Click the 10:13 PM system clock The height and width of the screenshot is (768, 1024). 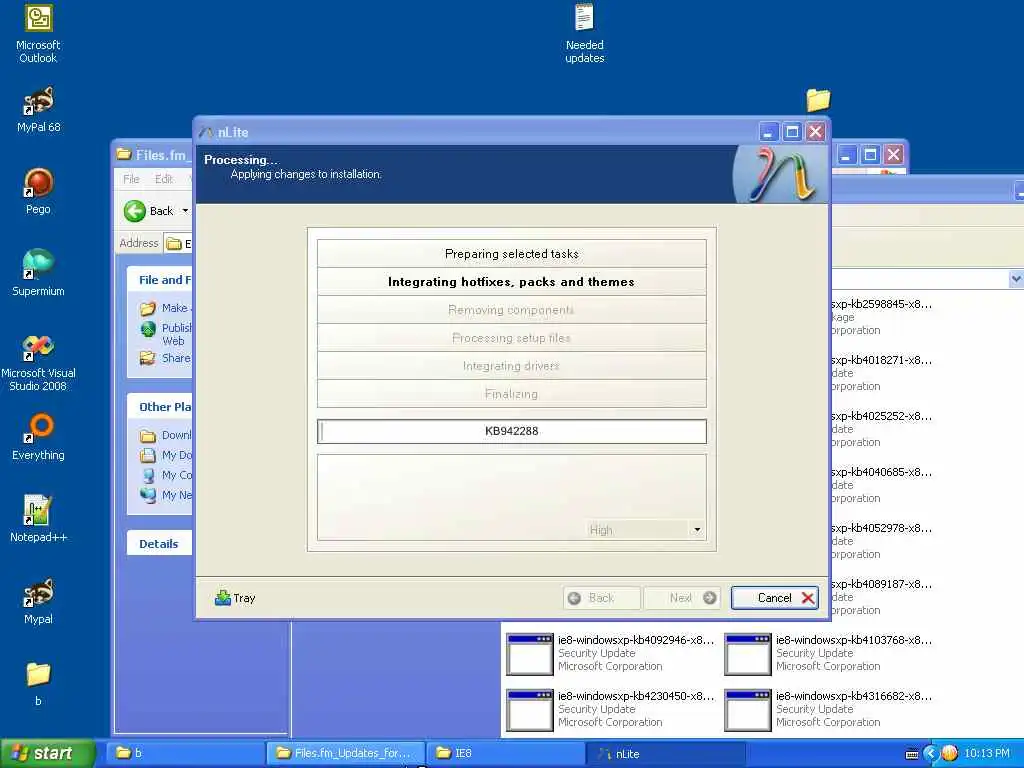(x=987, y=754)
